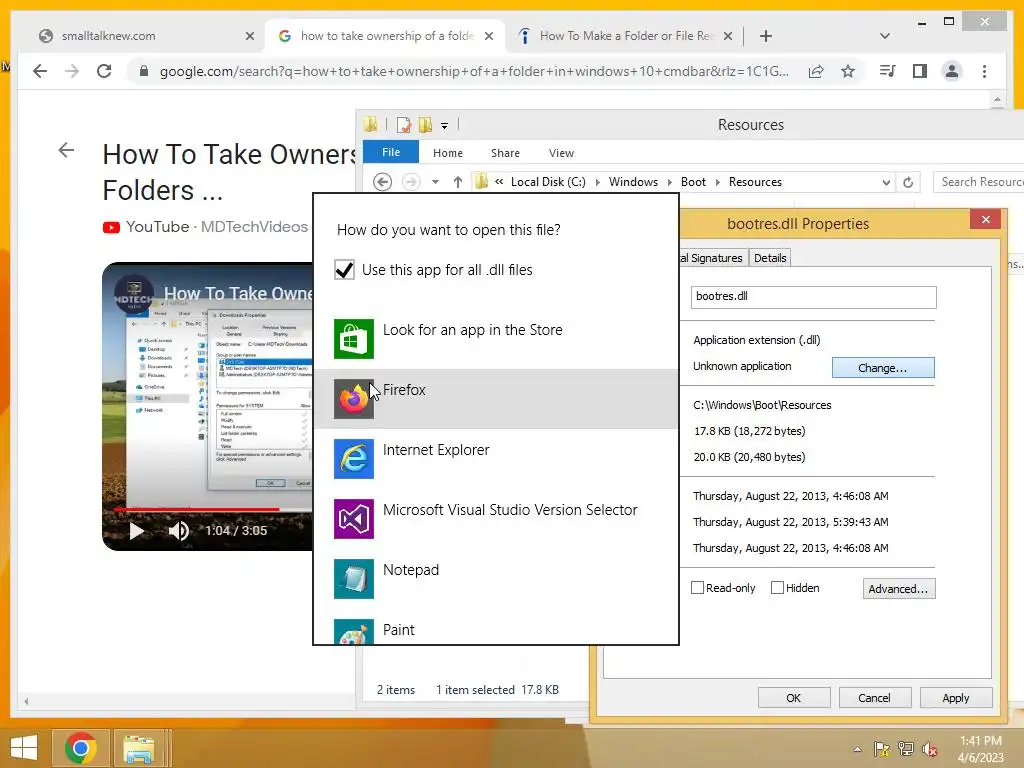Mute the video volume icon
1024x768 pixels.
click(x=178, y=530)
